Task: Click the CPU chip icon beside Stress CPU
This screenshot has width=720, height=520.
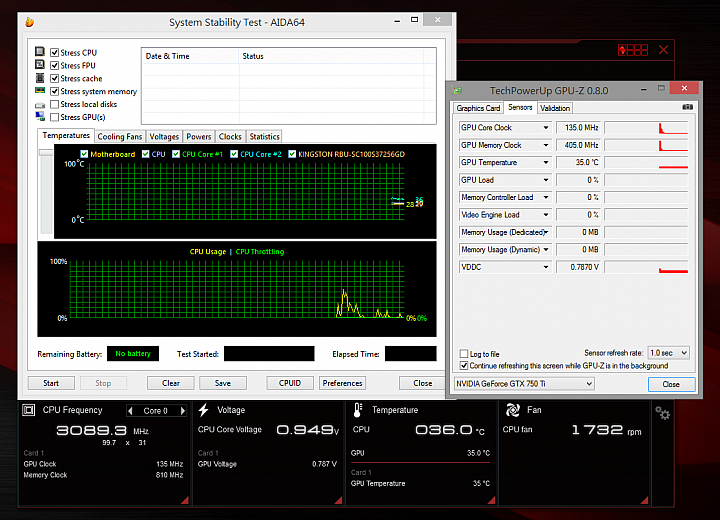Action: point(40,51)
